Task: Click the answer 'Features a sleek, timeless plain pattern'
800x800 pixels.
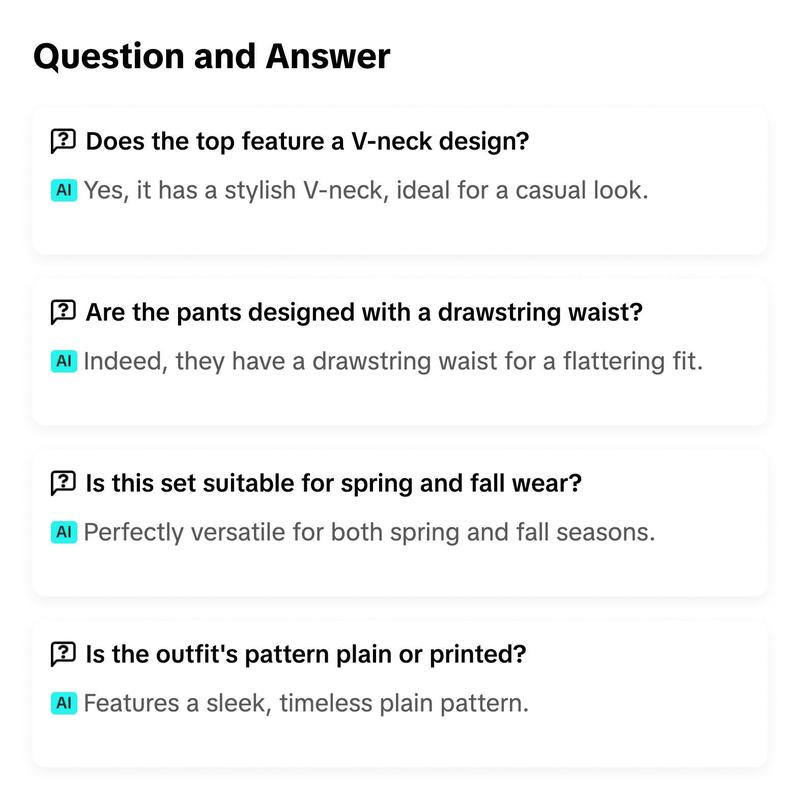Action: click(x=306, y=703)
